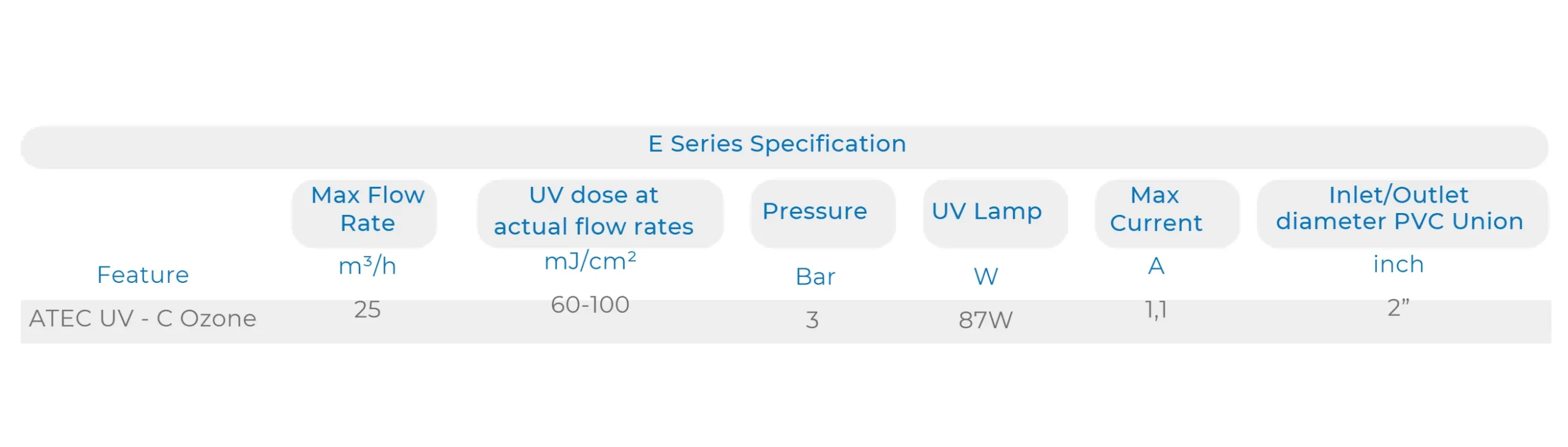The height and width of the screenshot is (447, 1568).
Task: Select the Max Flow Rate column header
Action: pyautogui.click(x=367, y=209)
